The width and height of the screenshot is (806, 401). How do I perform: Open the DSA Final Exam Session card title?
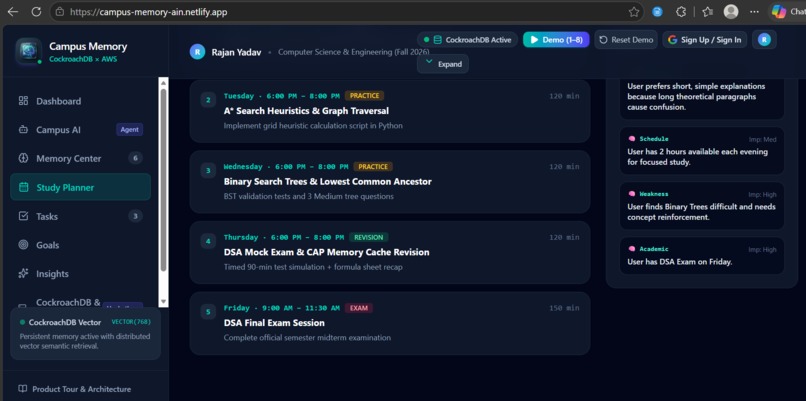coord(274,323)
